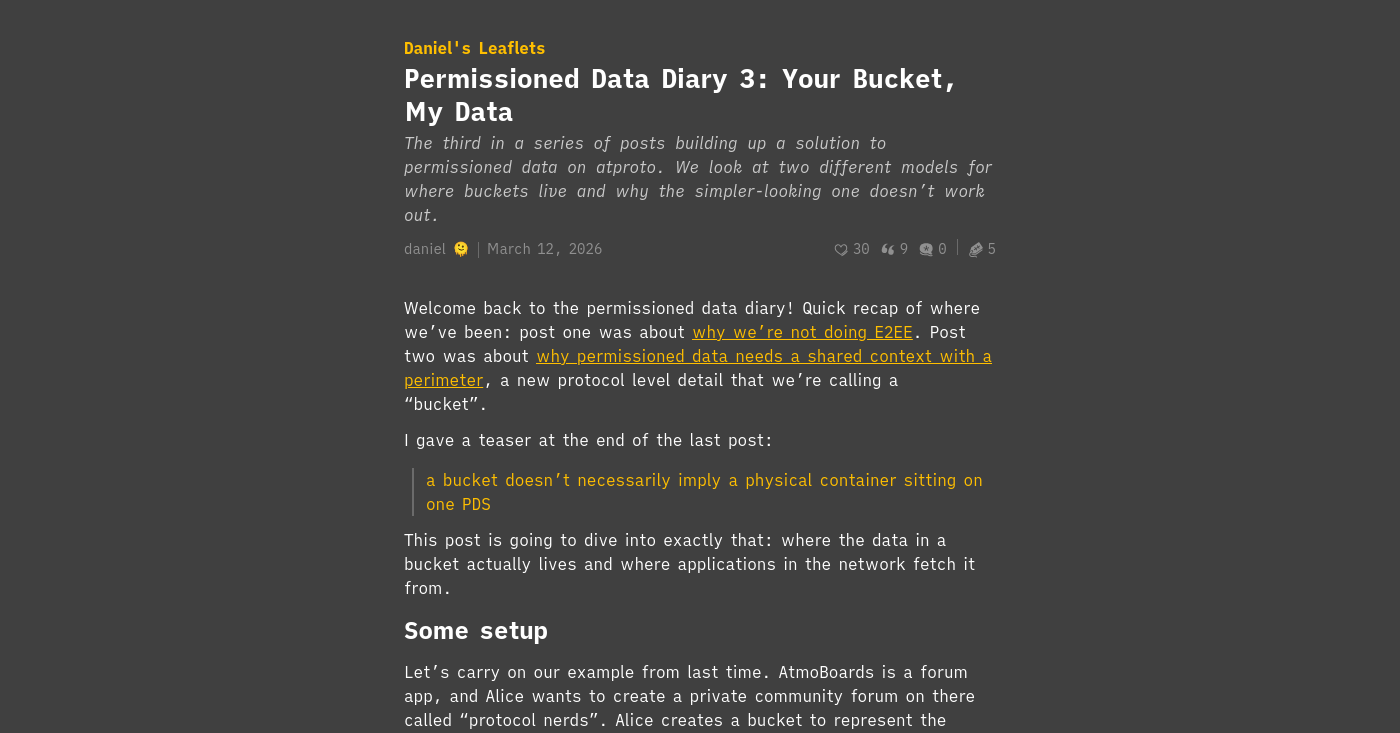Click the "I gave a teaser" sentence
Screen dimensions: 1400x733
click(588, 440)
